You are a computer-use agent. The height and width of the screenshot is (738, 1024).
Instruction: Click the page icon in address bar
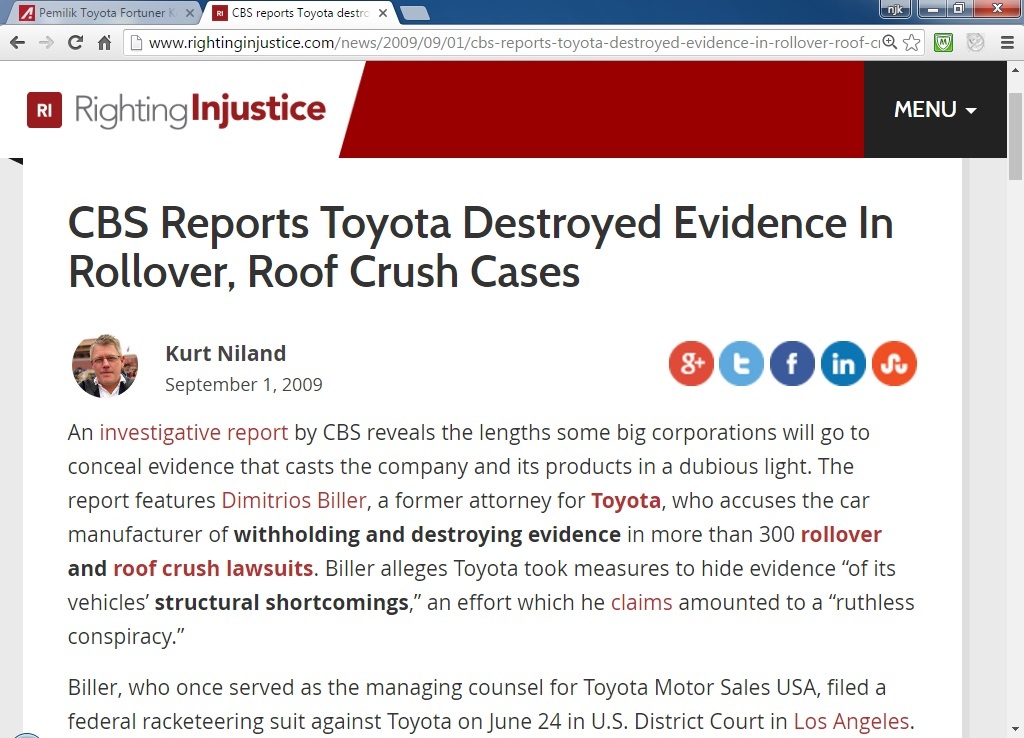pyautogui.click(x=136, y=43)
